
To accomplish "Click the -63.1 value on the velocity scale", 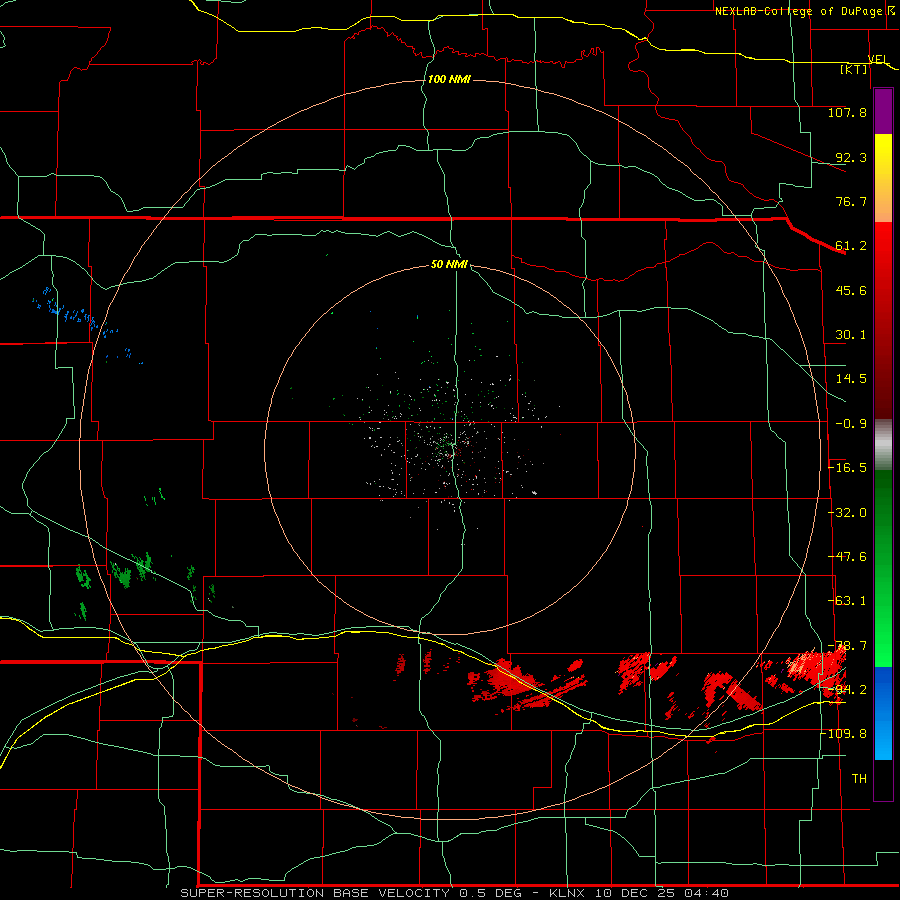I will point(847,601).
